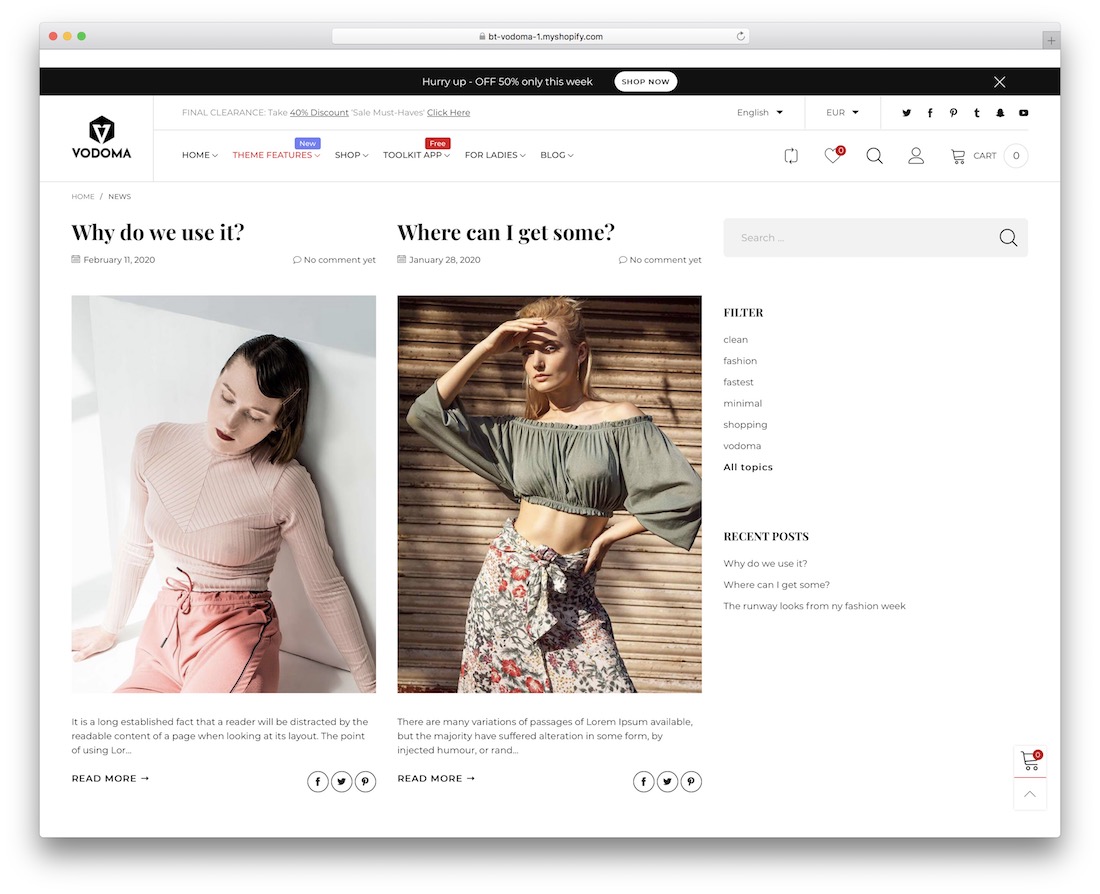Dismiss the promo banner with X

[x=999, y=82]
